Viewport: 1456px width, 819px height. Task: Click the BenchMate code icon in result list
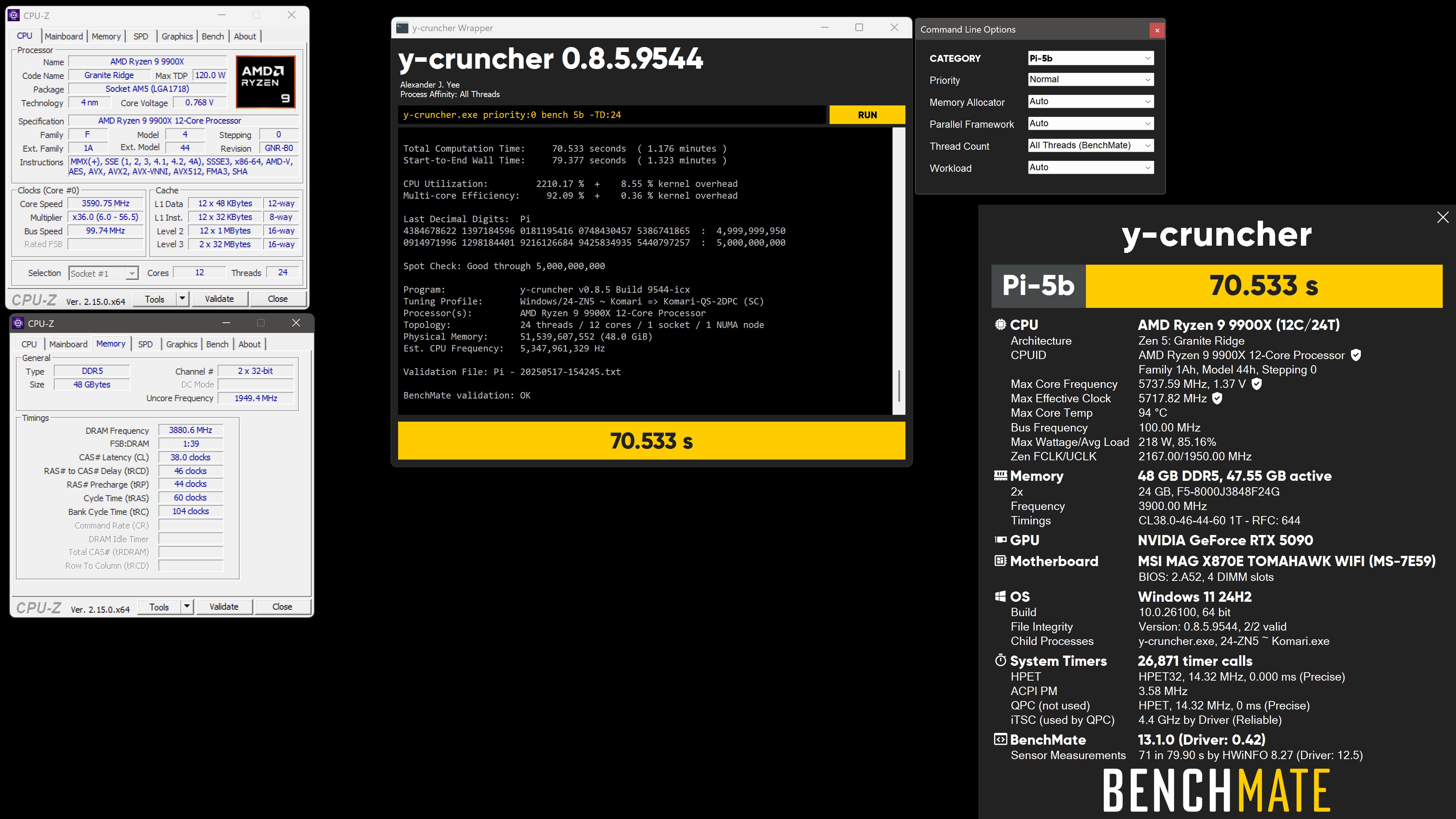click(1001, 739)
